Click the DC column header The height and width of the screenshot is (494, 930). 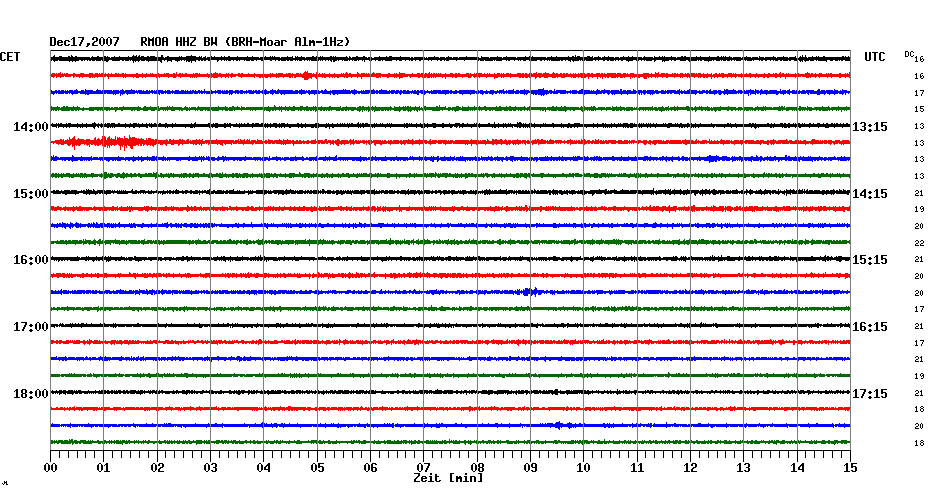click(909, 53)
